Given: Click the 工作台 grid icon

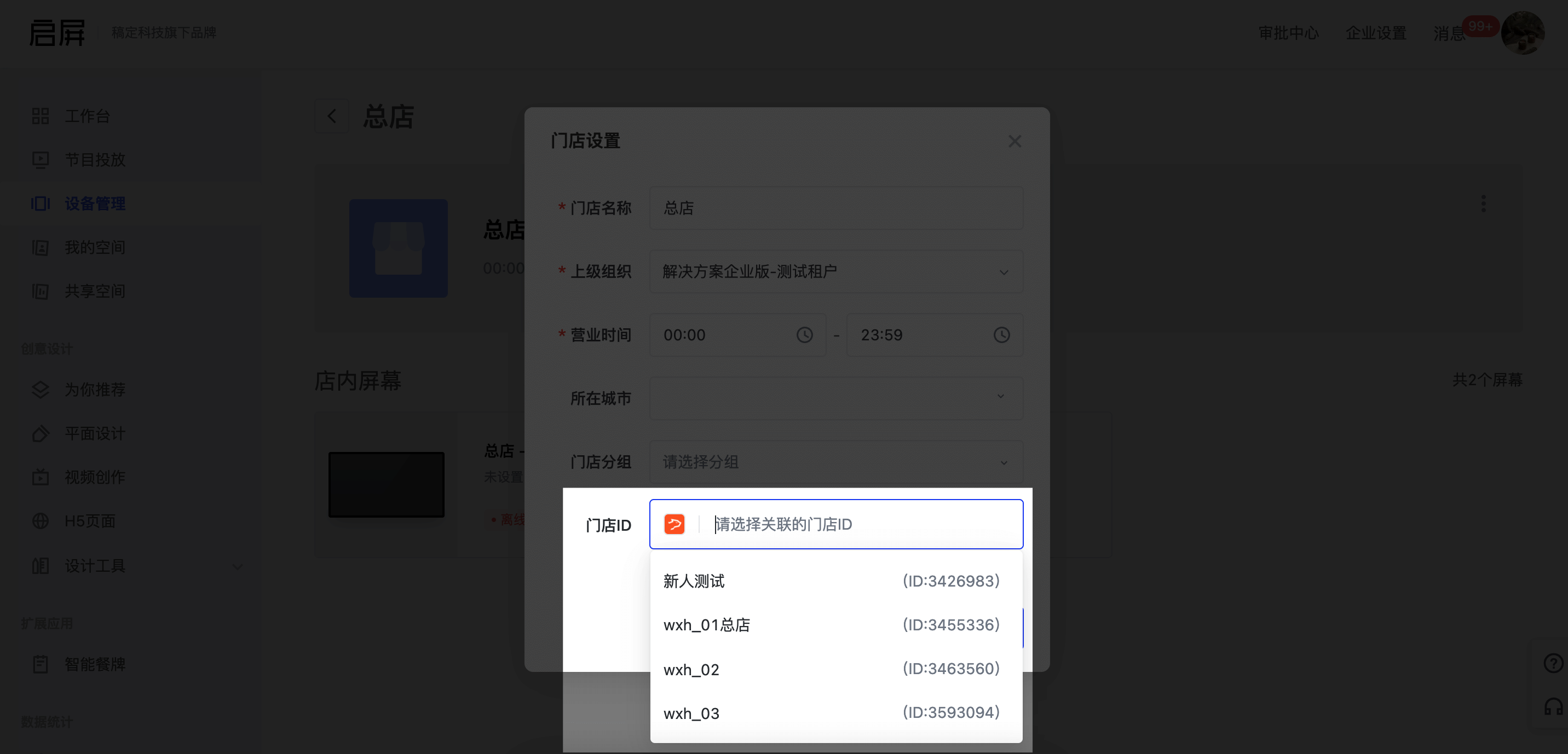Looking at the screenshot, I should 40,116.
